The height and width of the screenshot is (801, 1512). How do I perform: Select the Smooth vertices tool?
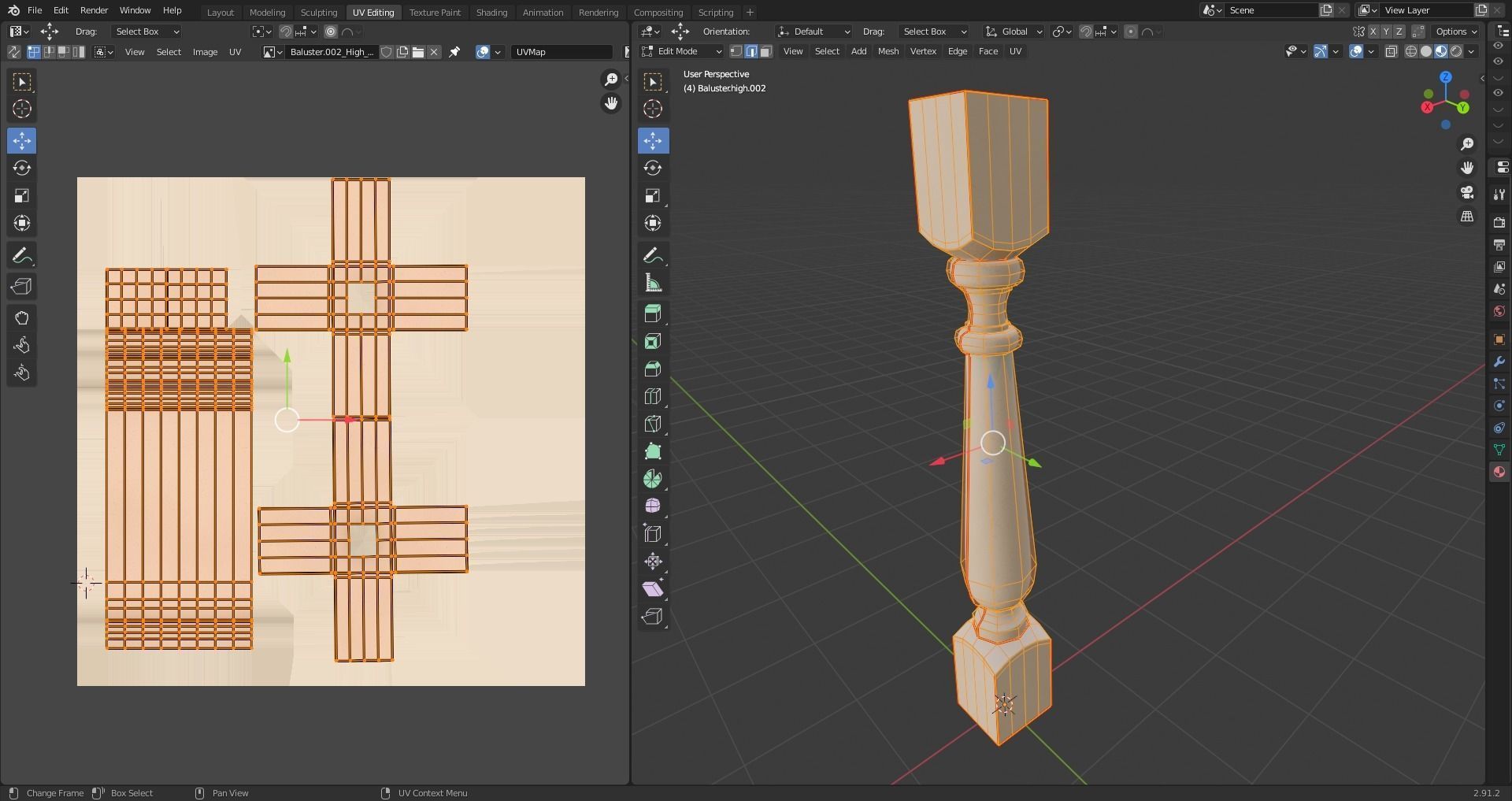(x=653, y=506)
